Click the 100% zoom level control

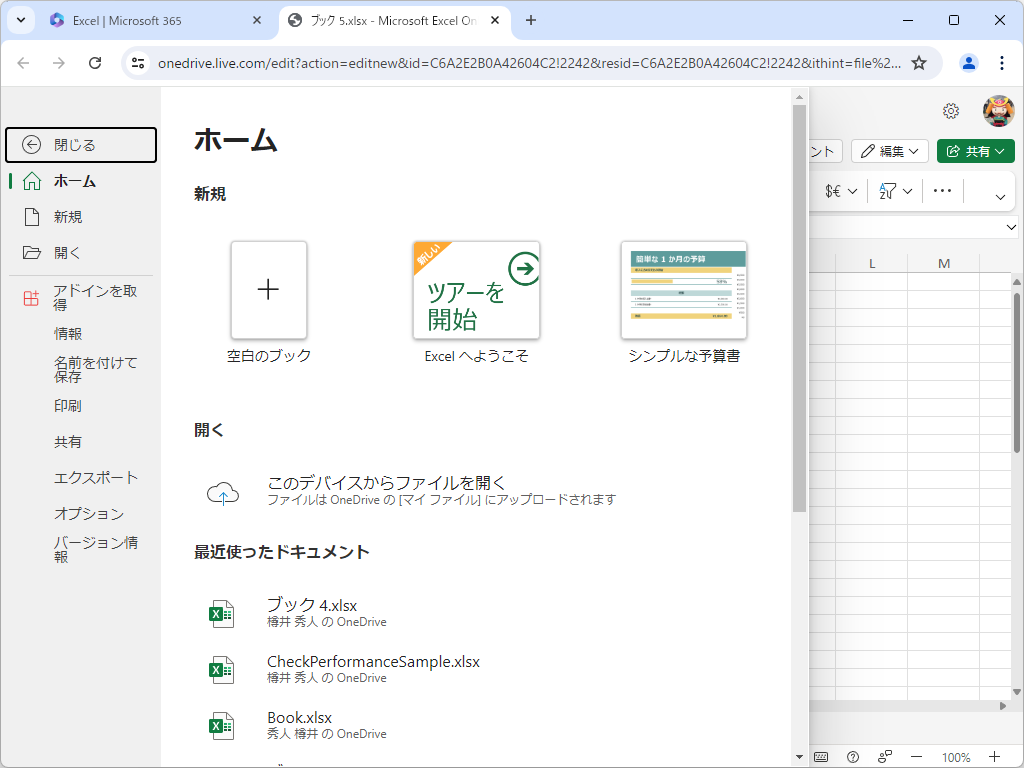point(956,757)
